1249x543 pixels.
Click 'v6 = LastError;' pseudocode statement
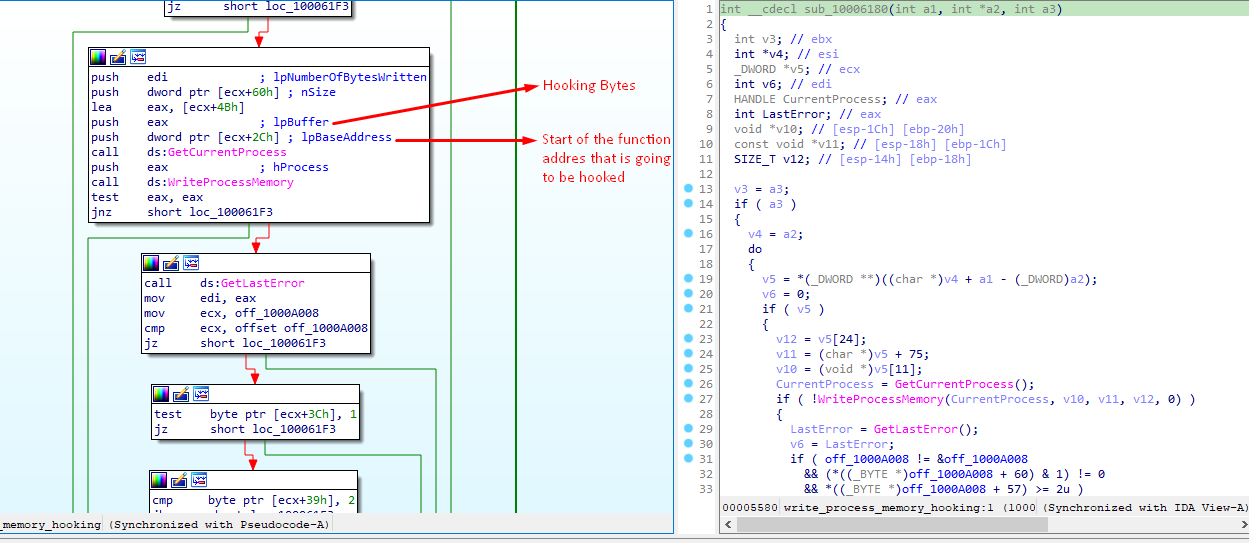click(842, 444)
